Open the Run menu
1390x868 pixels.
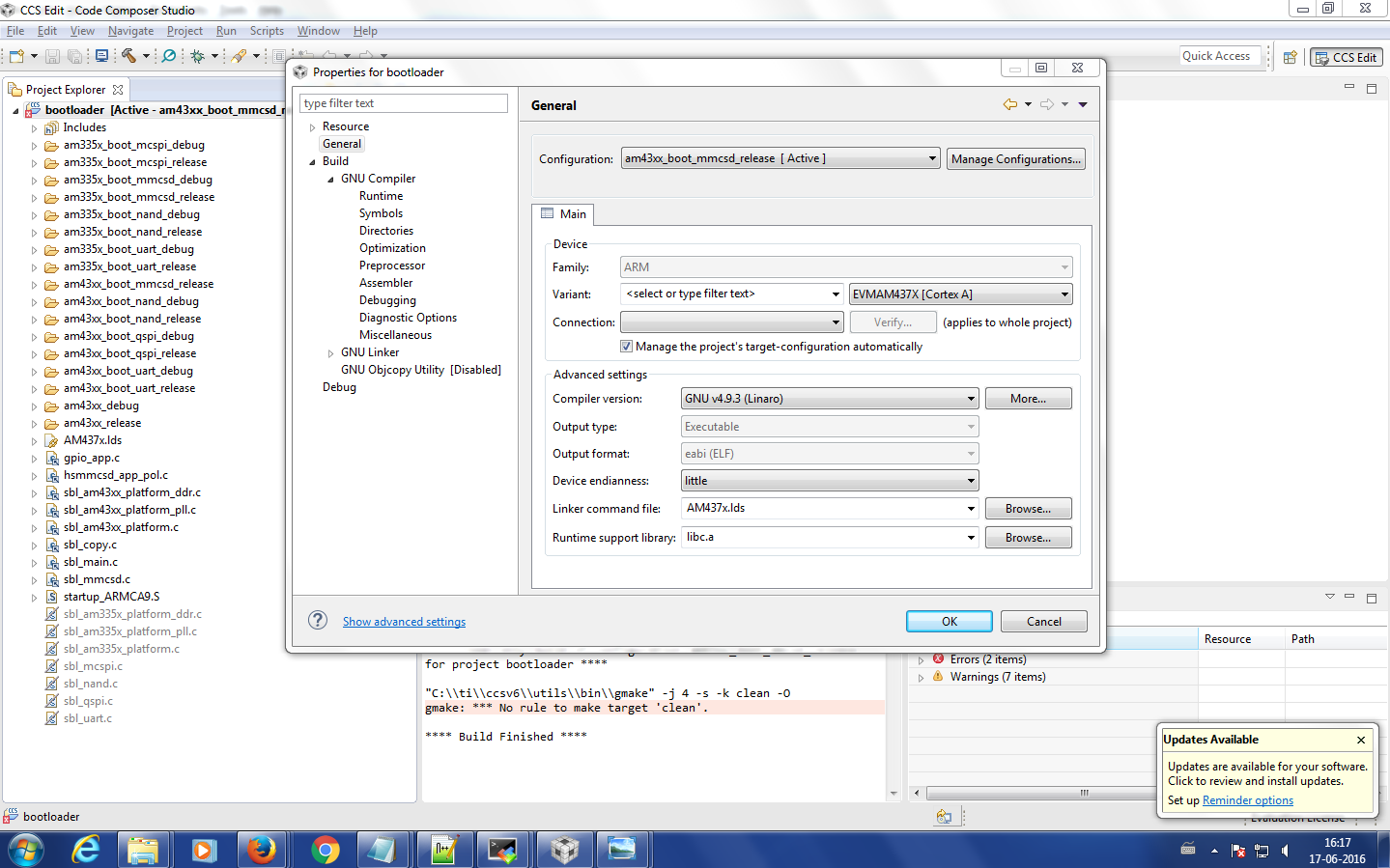click(226, 31)
